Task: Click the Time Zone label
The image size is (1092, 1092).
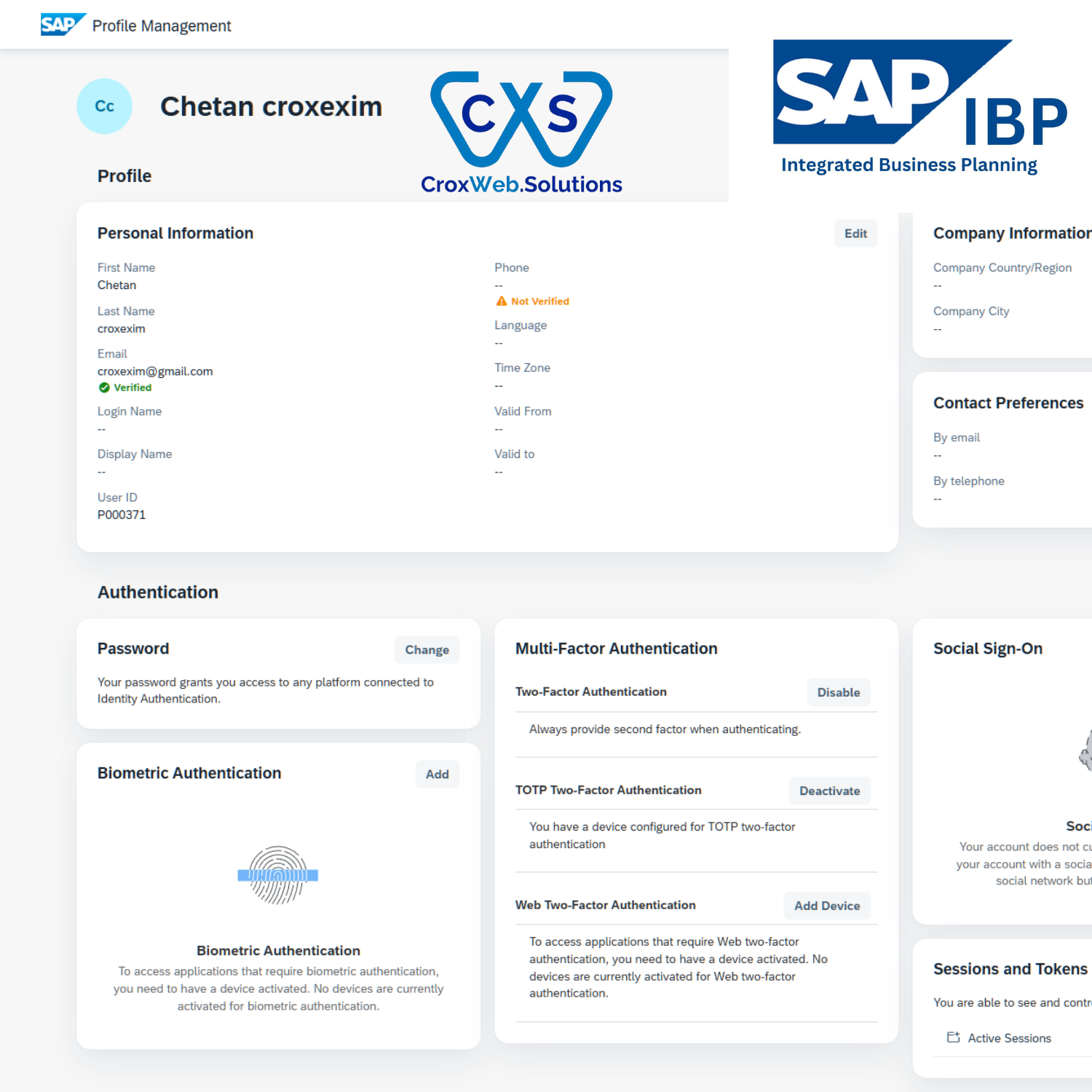Action: point(522,368)
